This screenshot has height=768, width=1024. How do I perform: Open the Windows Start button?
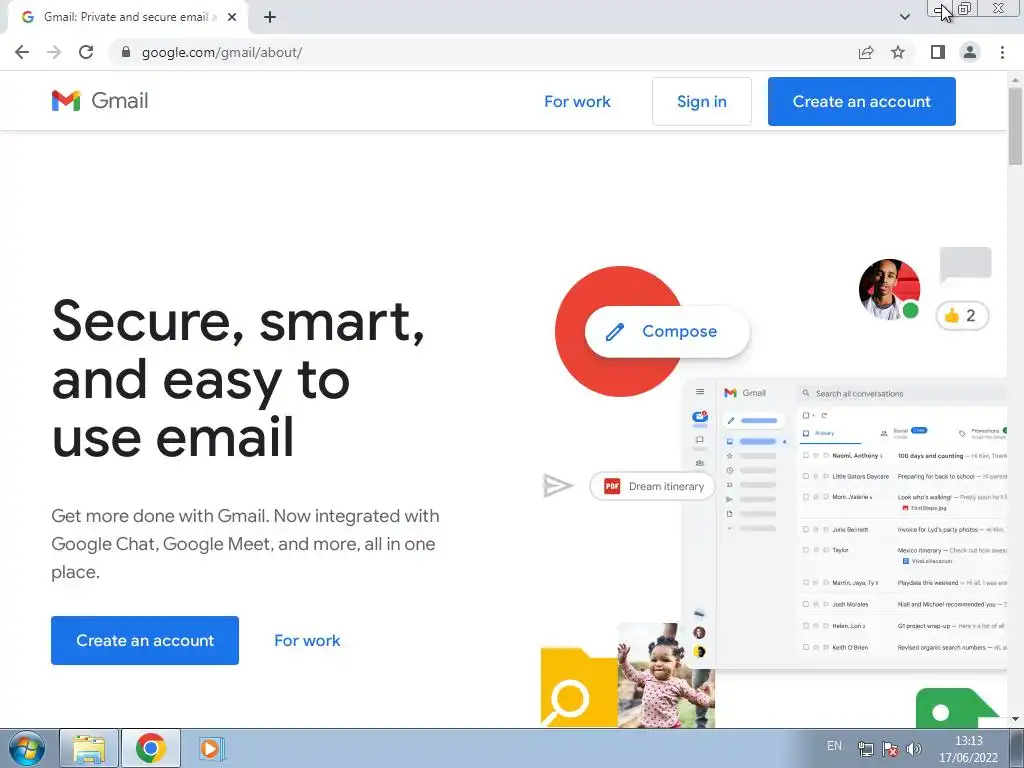[x=26, y=748]
